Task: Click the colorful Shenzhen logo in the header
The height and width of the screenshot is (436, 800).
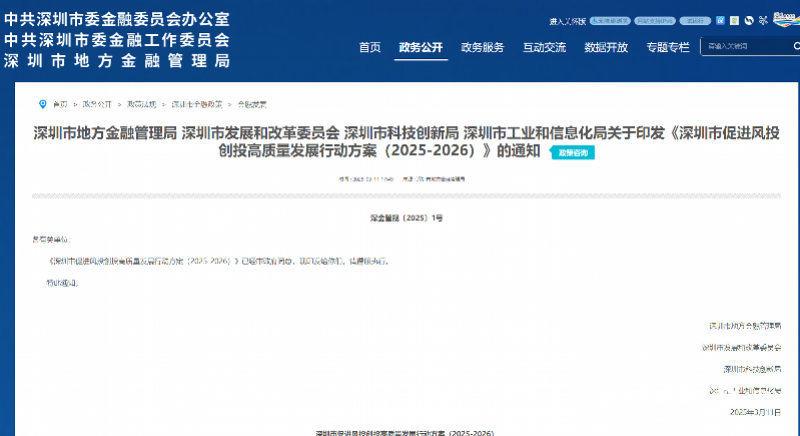Action: pos(786,19)
